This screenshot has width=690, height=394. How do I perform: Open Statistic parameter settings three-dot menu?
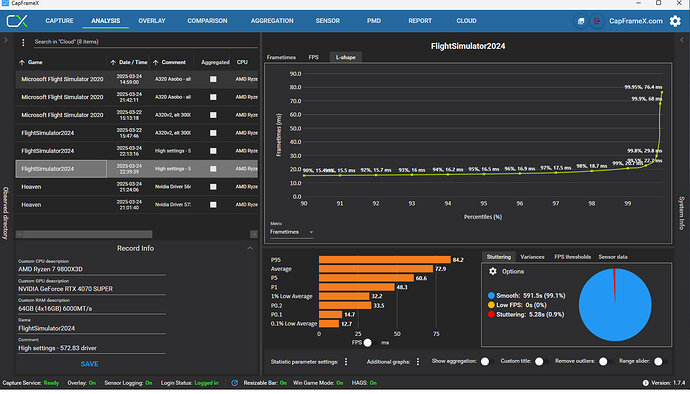pyautogui.click(x=346, y=361)
